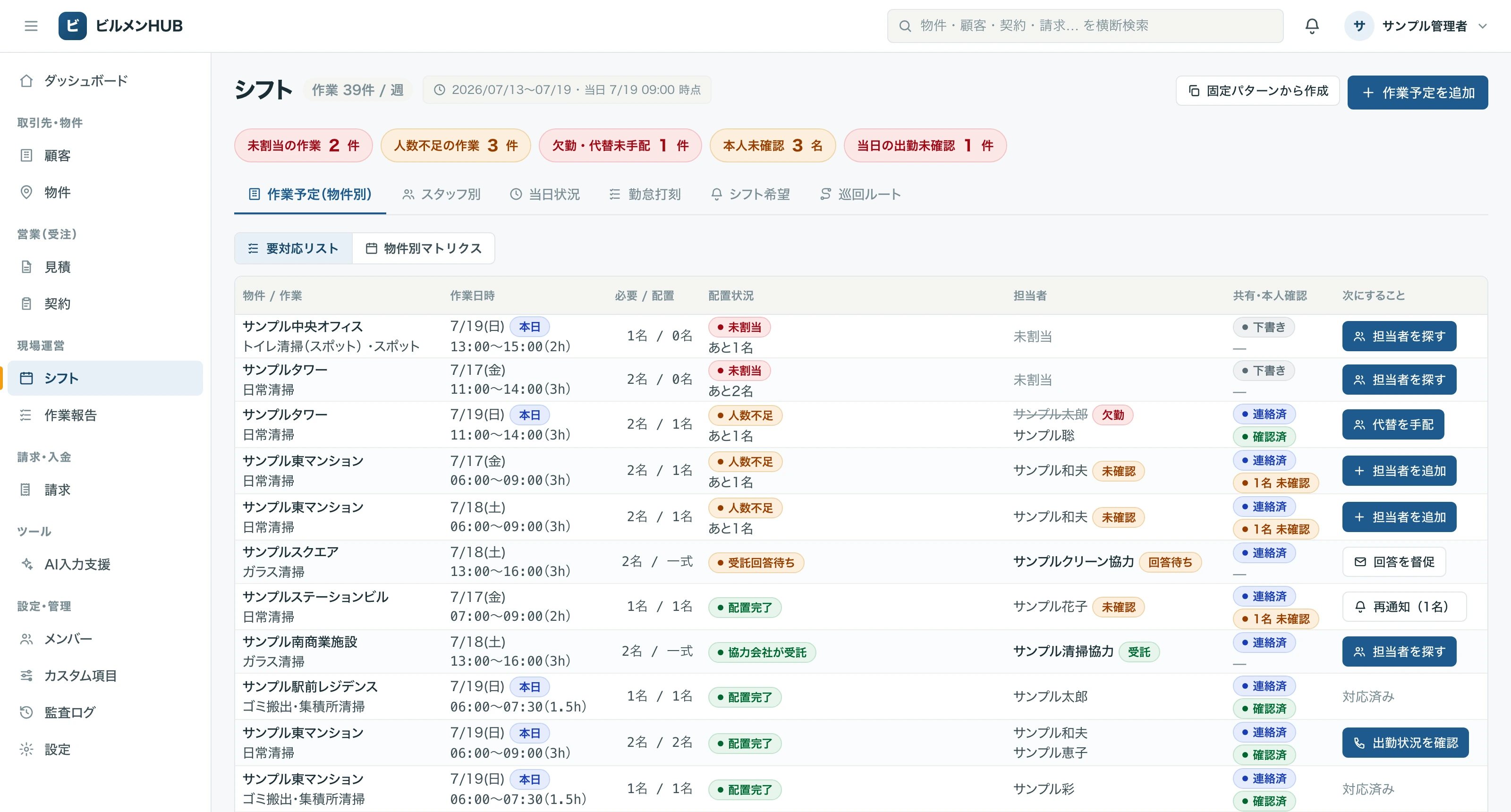This screenshot has width=1511, height=812.
Task: Switch to the 当日状況 tab
Action: 545,195
